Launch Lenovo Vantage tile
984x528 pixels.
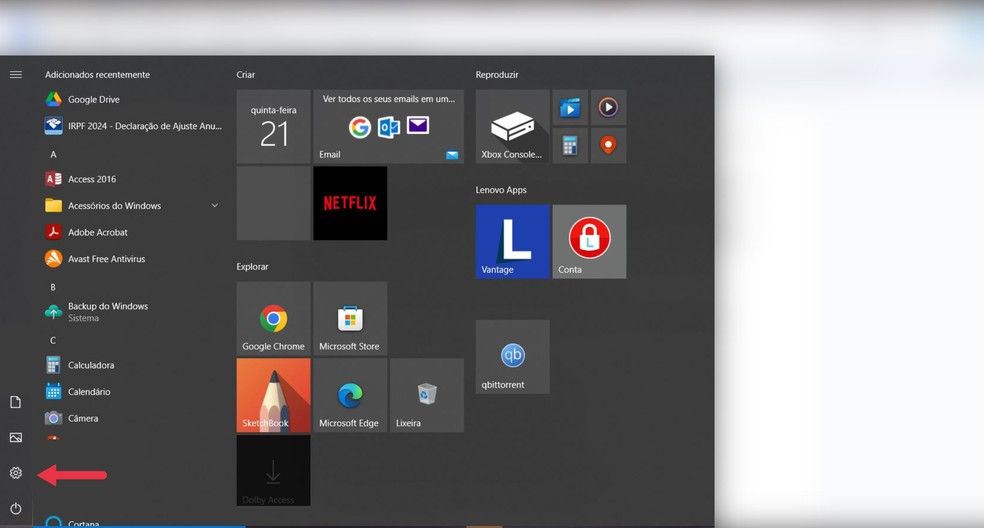513,242
